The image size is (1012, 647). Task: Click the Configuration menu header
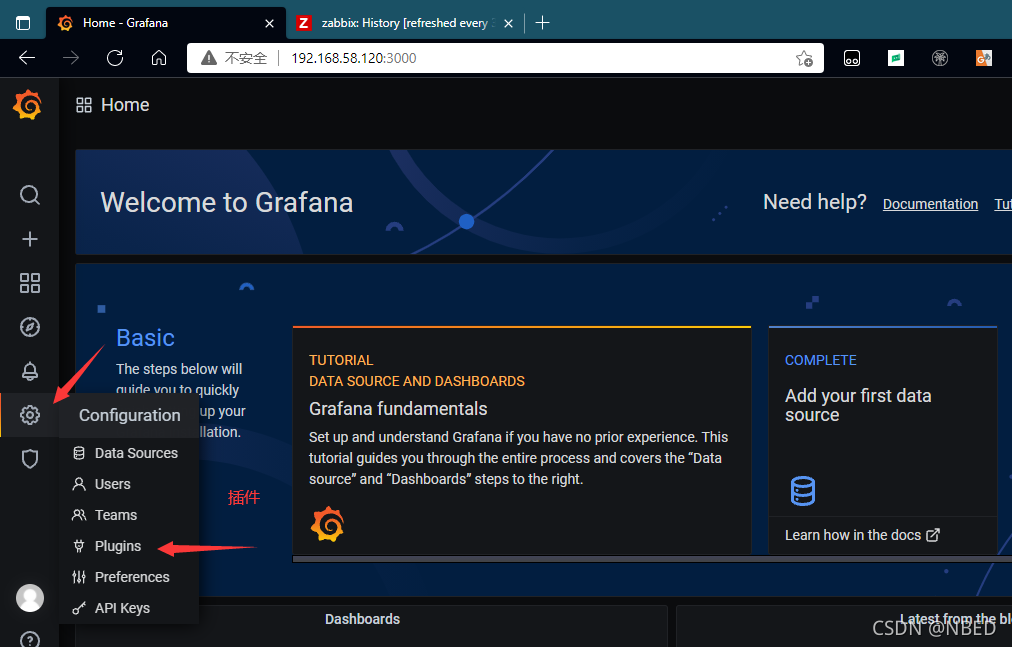tap(129, 415)
